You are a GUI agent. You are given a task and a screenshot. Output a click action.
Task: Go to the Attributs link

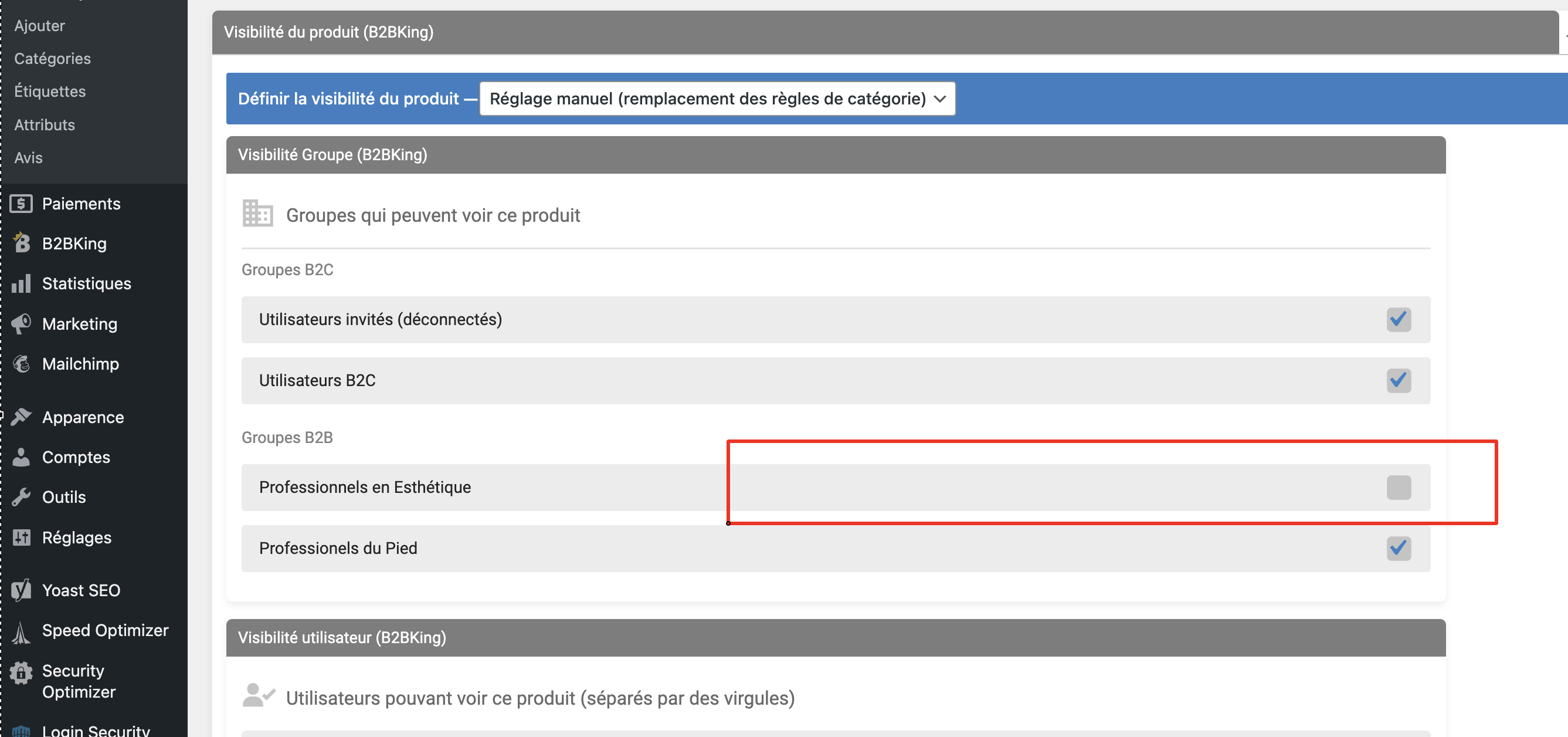[45, 125]
